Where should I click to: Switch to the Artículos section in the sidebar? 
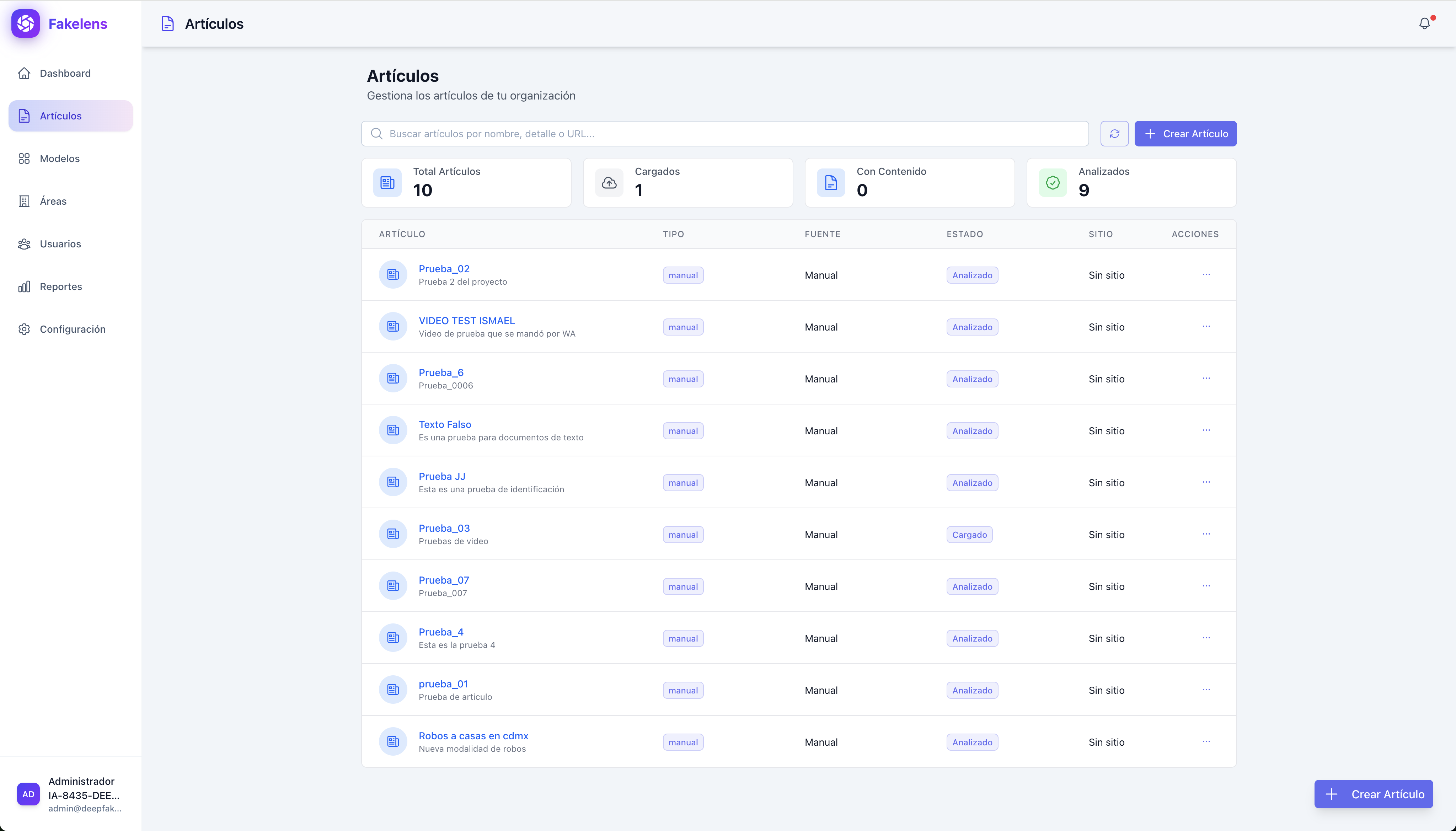click(60, 115)
